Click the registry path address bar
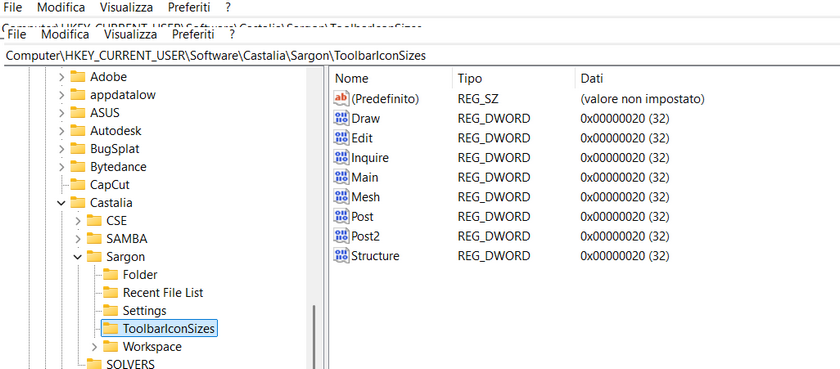The height and width of the screenshot is (369, 840). click(421, 56)
